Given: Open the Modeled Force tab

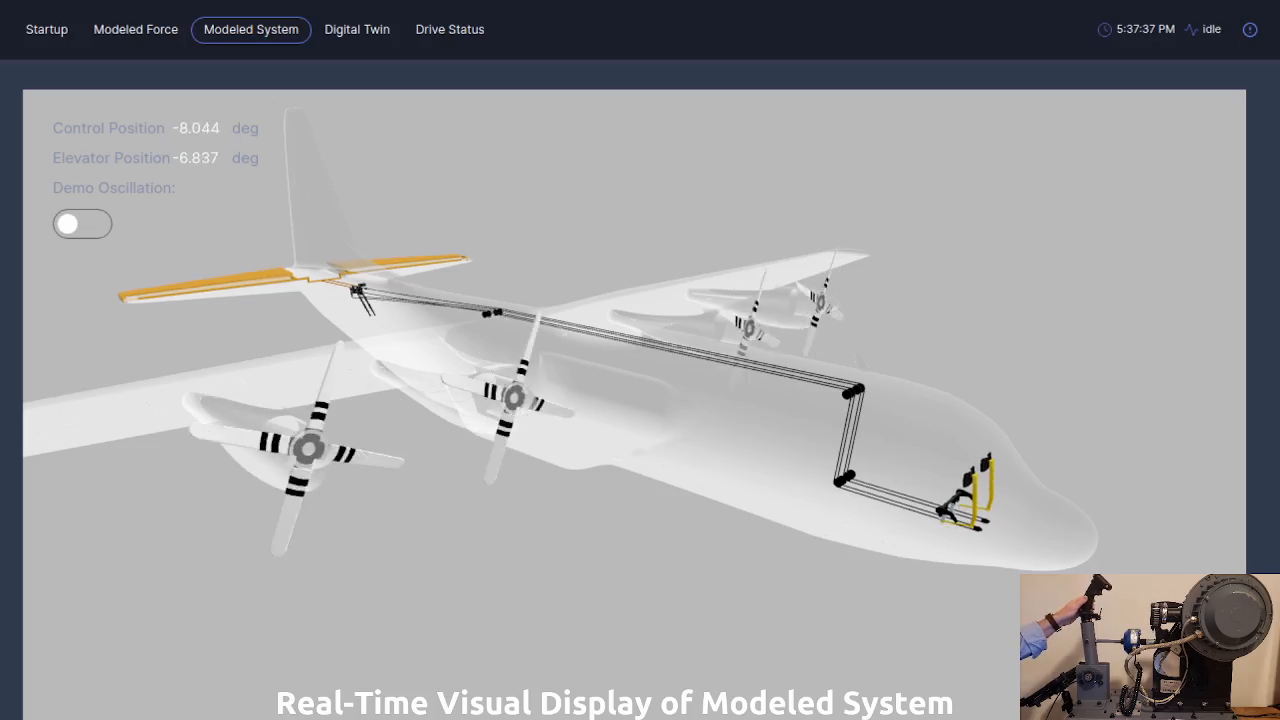Looking at the screenshot, I should (136, 30).
